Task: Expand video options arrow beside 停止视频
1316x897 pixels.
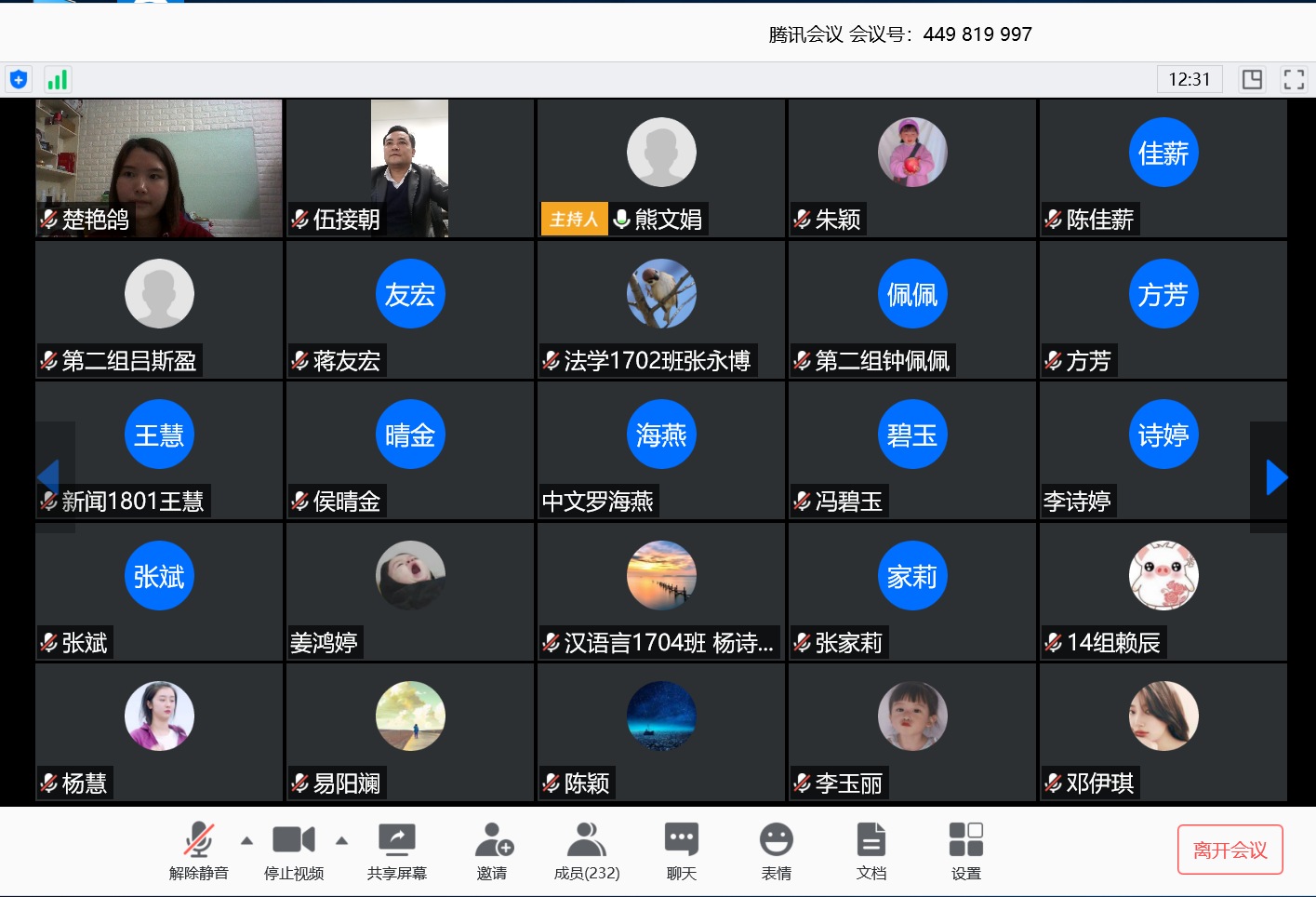Action: (x=341, y=840)
